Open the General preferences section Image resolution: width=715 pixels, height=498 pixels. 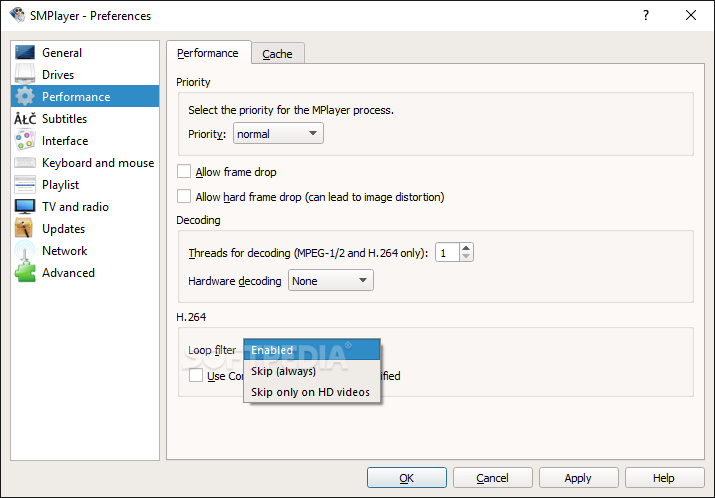[x=85, y=52]
